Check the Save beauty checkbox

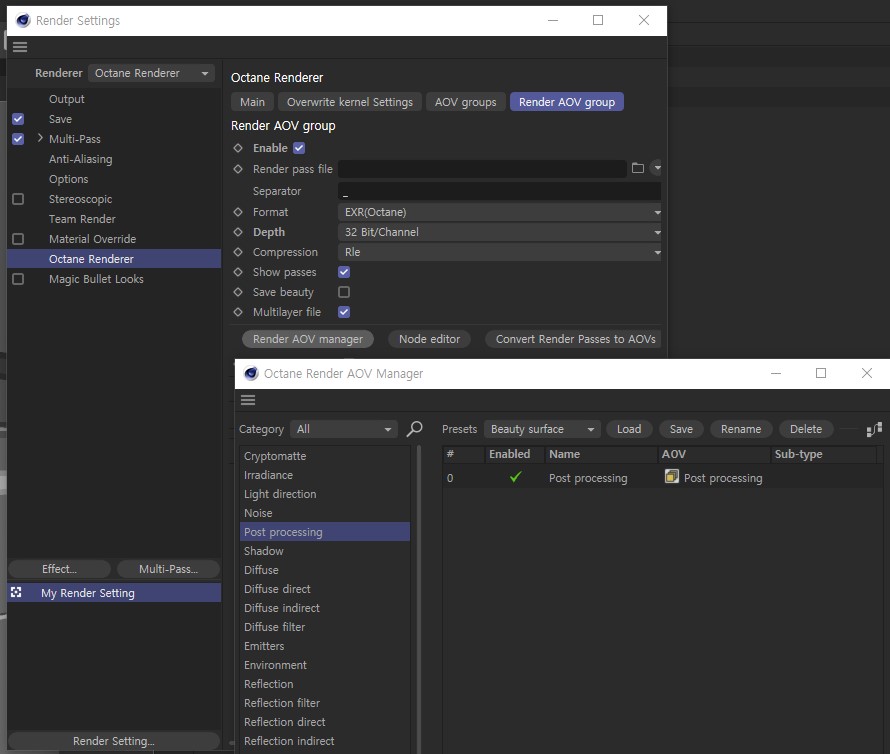344,292
